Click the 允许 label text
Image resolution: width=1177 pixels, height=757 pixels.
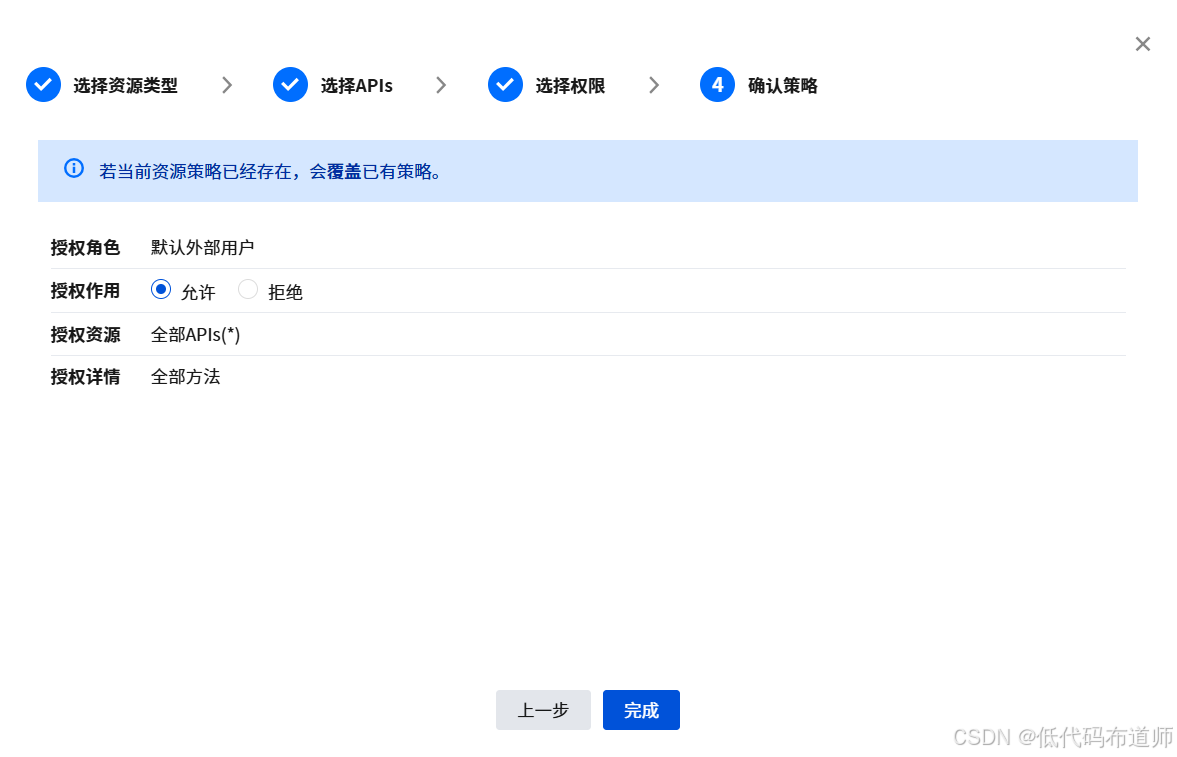197,291
